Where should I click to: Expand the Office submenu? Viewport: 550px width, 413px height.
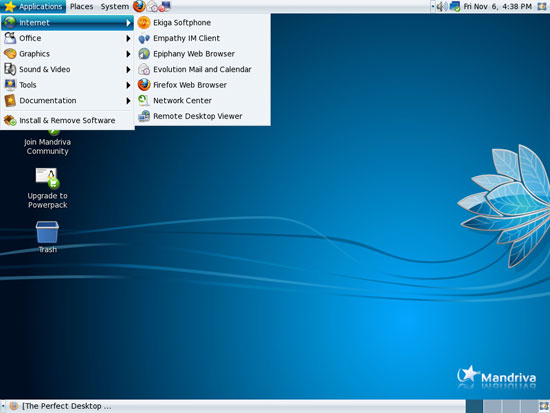tap(67, 38)
